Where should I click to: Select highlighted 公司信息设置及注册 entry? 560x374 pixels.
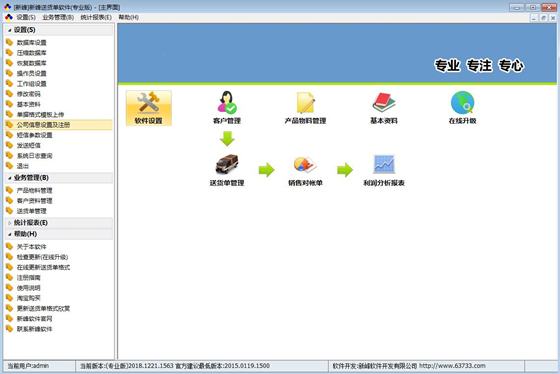59,125
